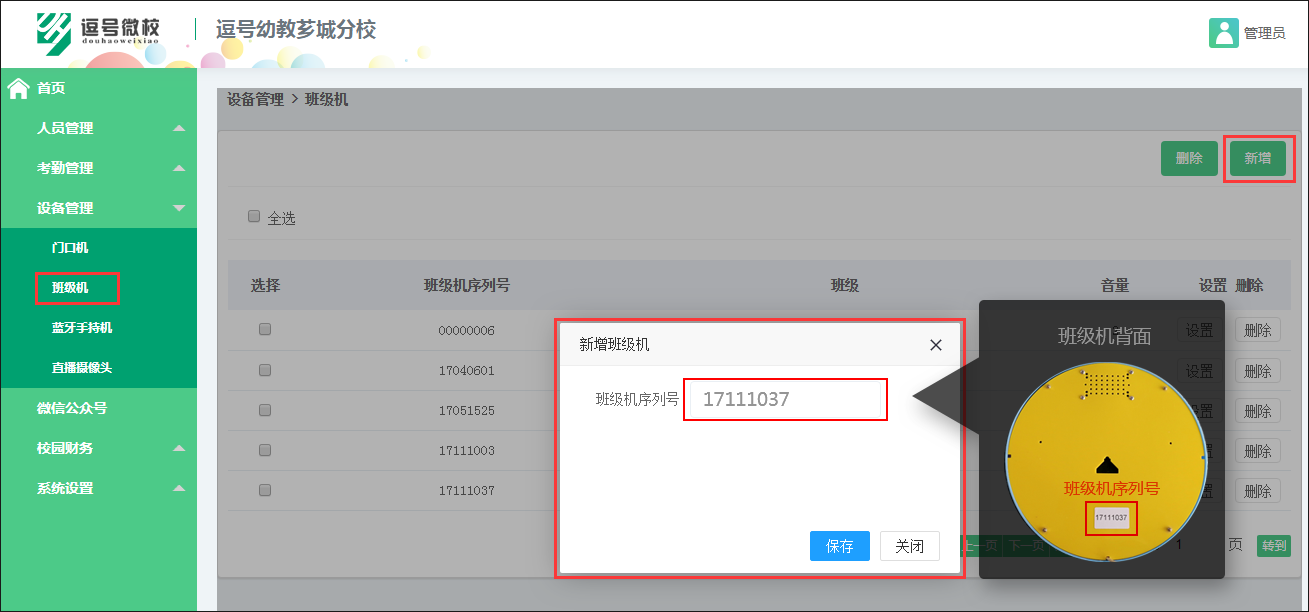Select the 门口机 sidebar item
This screenshot has width=1309, height=612.
(x=78, y=247)
